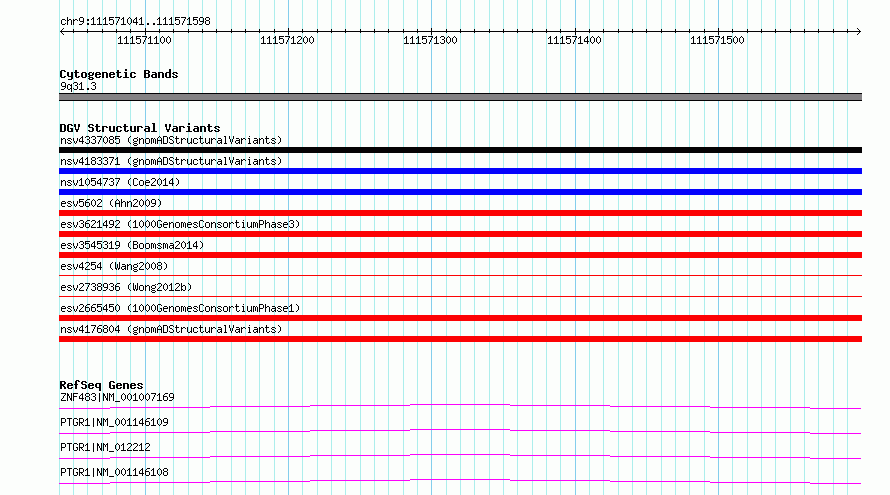Click the 111571500 ruler tick label

pos(717,40)
